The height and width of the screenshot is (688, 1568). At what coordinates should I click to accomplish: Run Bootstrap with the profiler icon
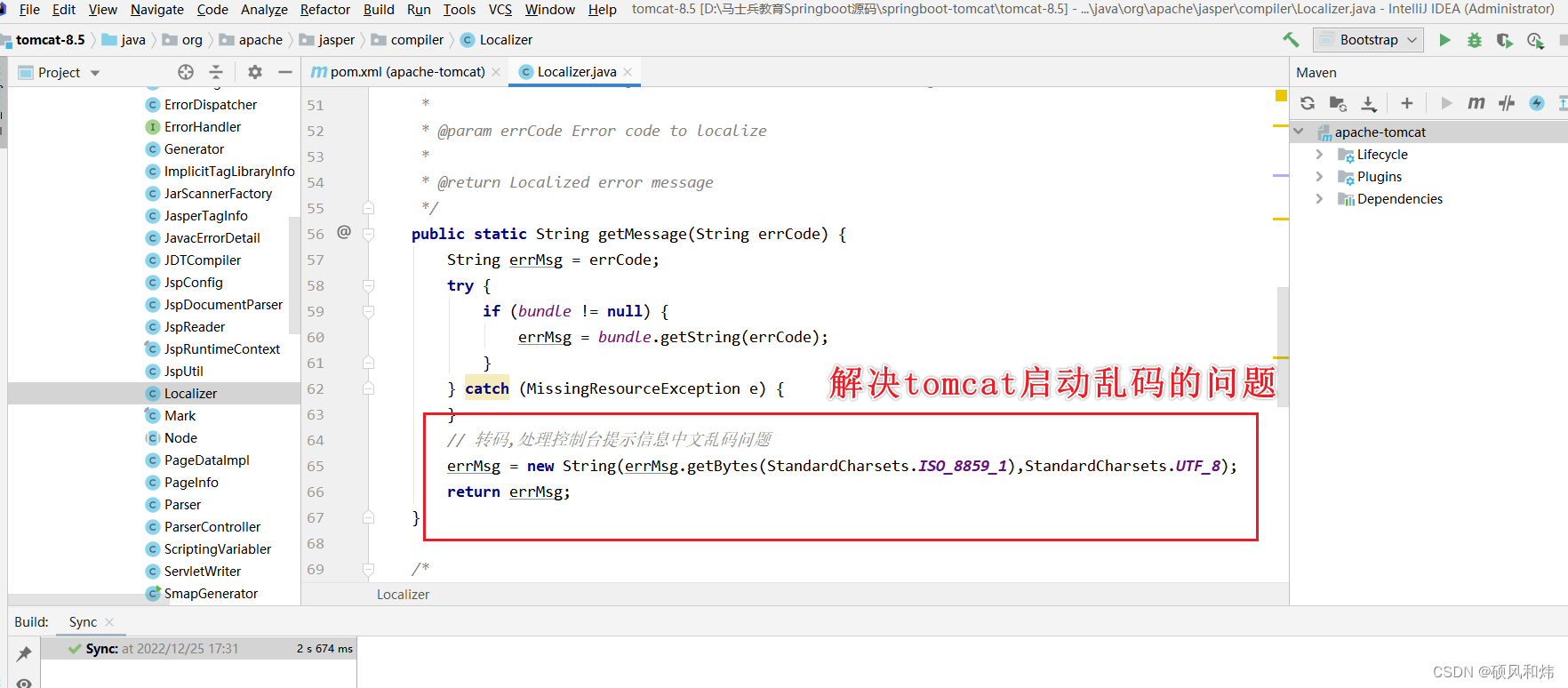point(1535,40)
